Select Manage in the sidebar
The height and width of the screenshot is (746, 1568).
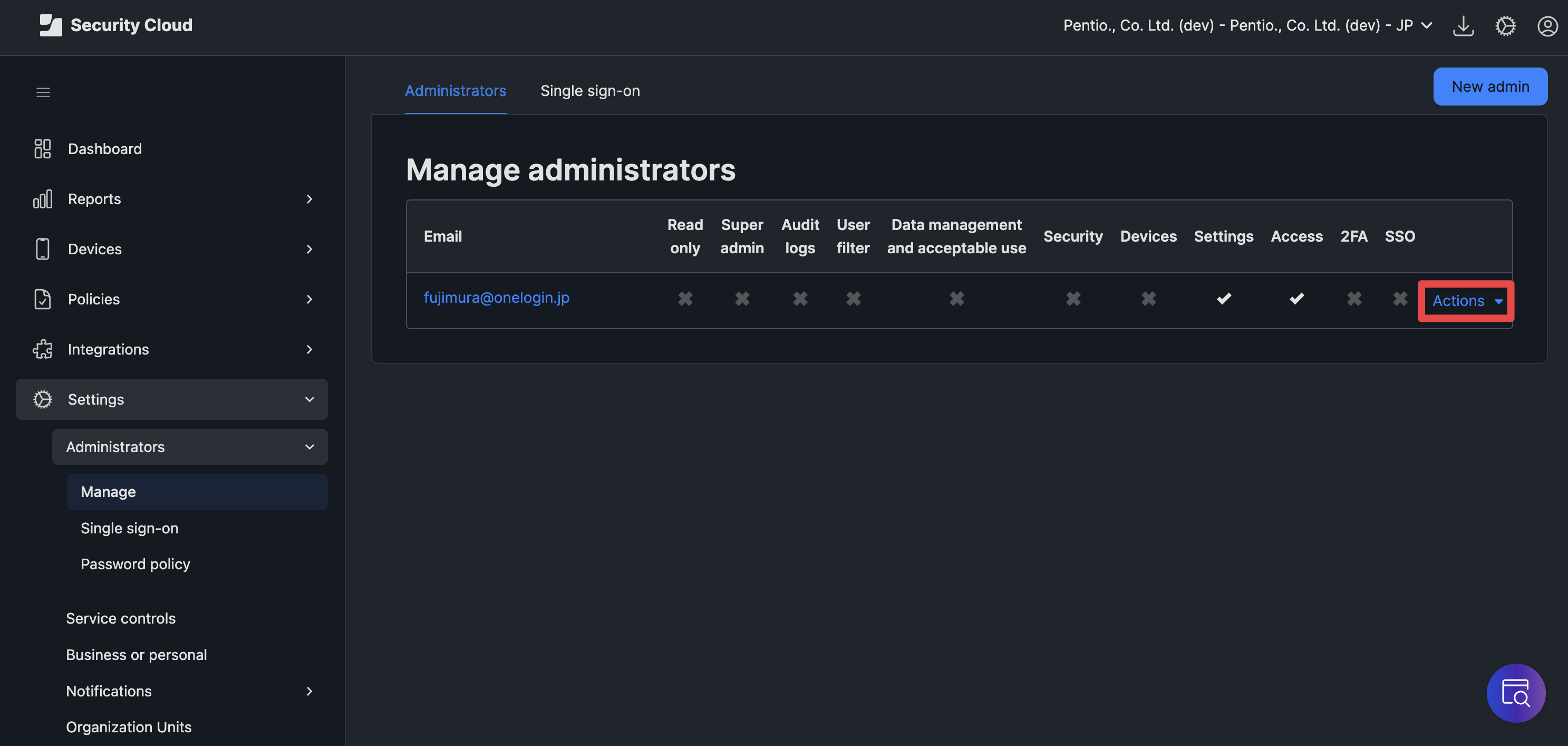[x=197, y=492]
